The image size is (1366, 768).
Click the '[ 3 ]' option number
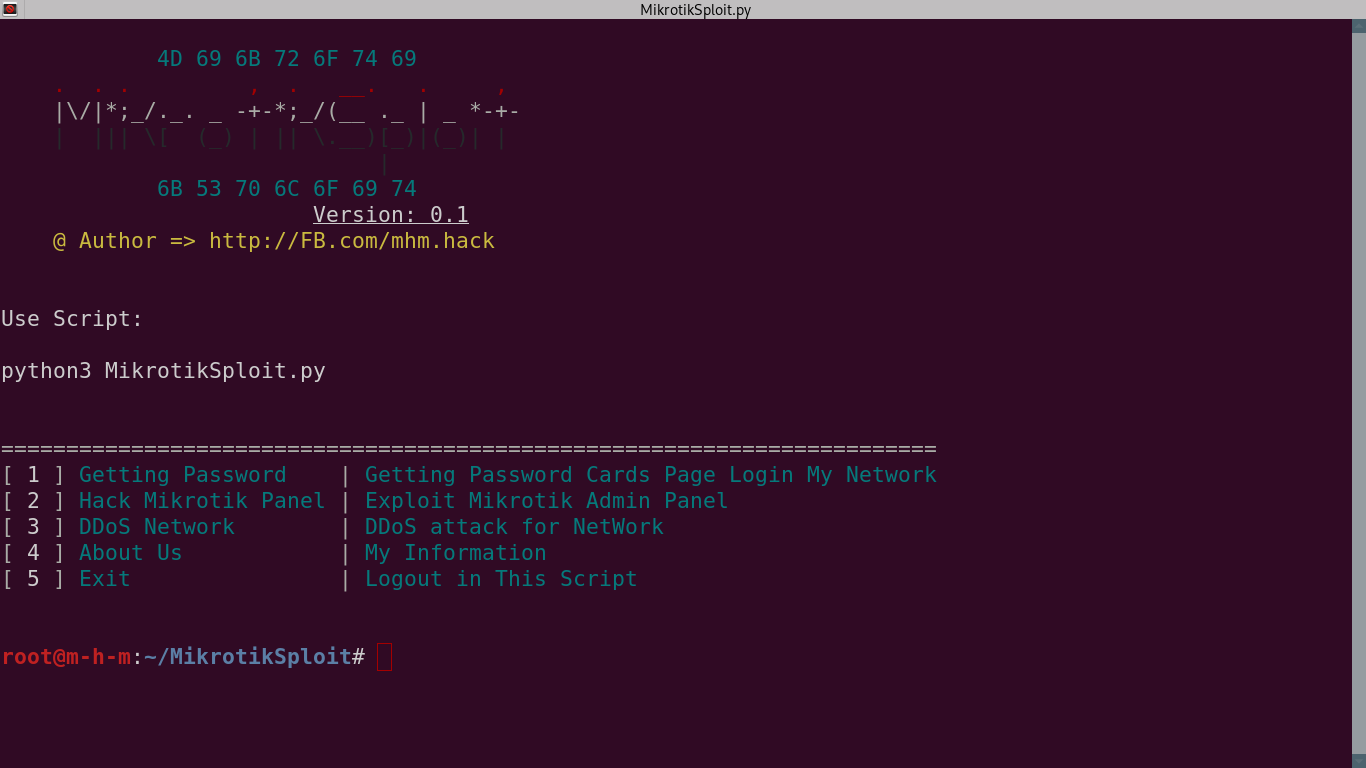click(33, 527)
